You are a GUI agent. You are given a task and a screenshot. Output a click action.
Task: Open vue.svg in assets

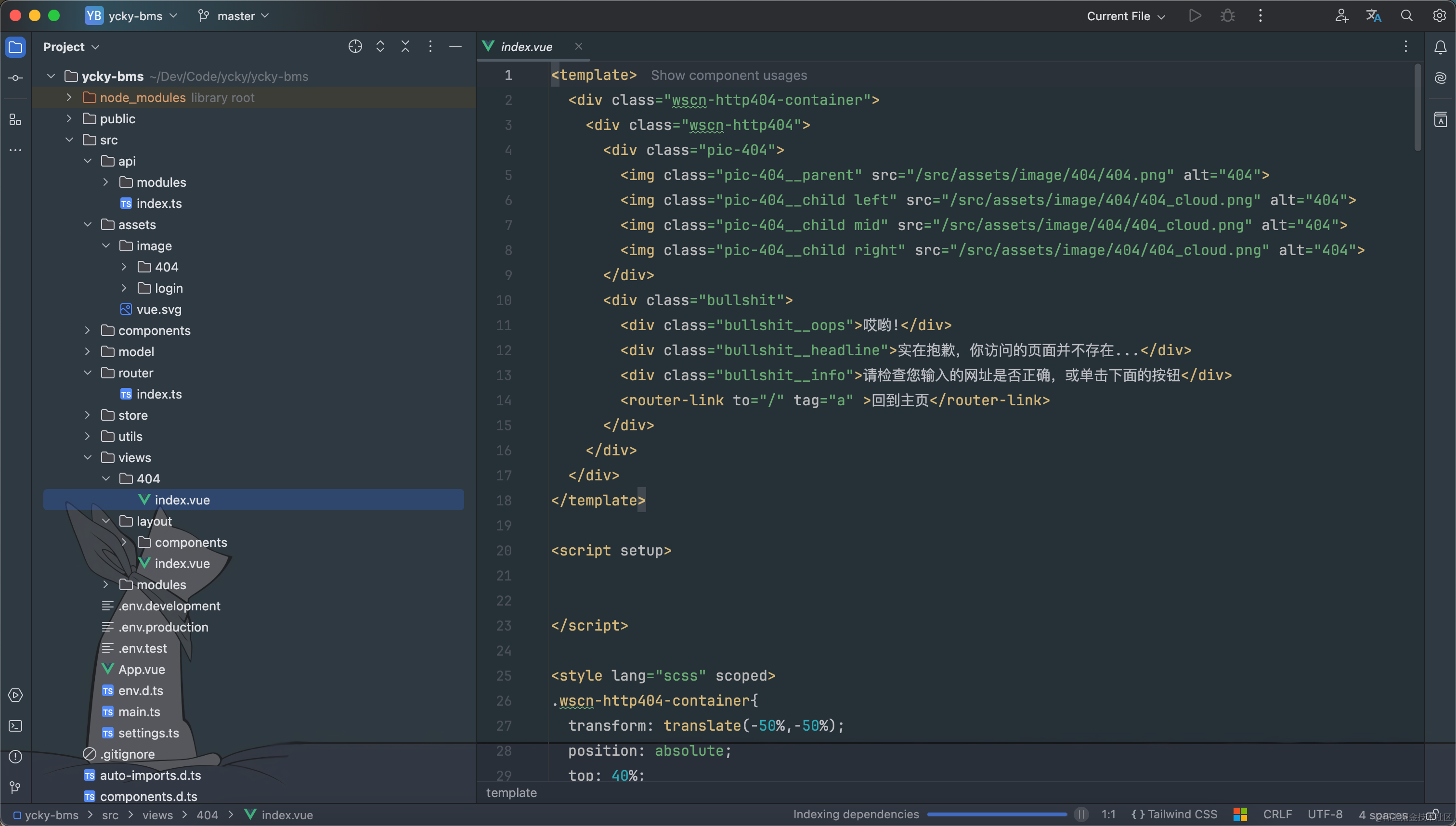pyautogui.click(x=151, y=309)
